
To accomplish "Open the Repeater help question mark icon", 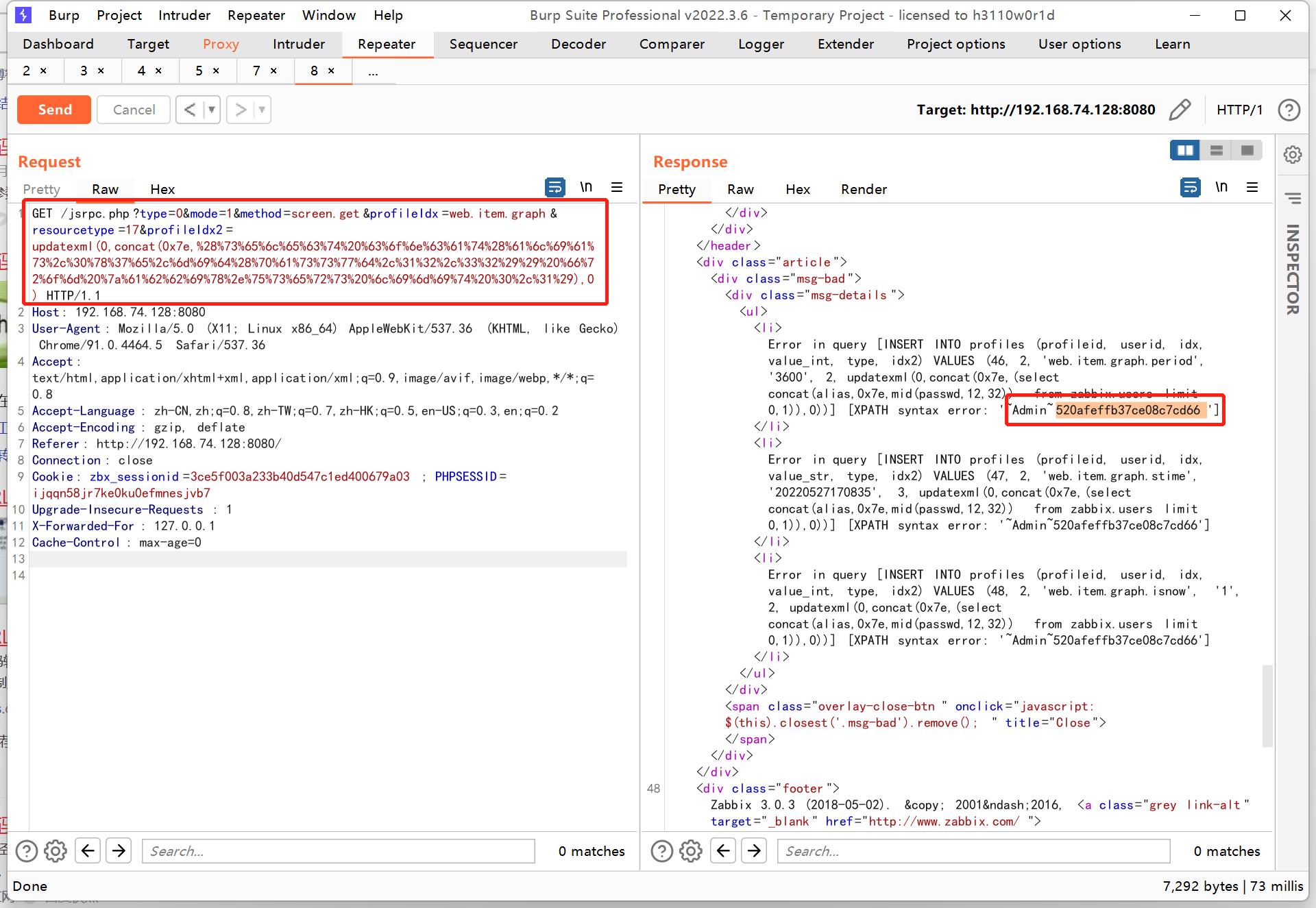I will 1289,110.
